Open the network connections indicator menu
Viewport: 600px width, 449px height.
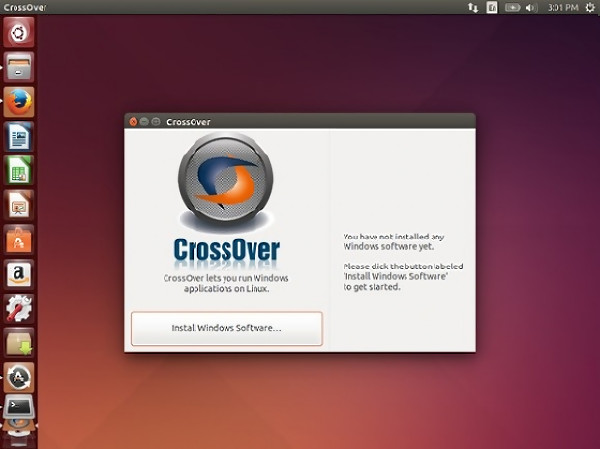473,8
